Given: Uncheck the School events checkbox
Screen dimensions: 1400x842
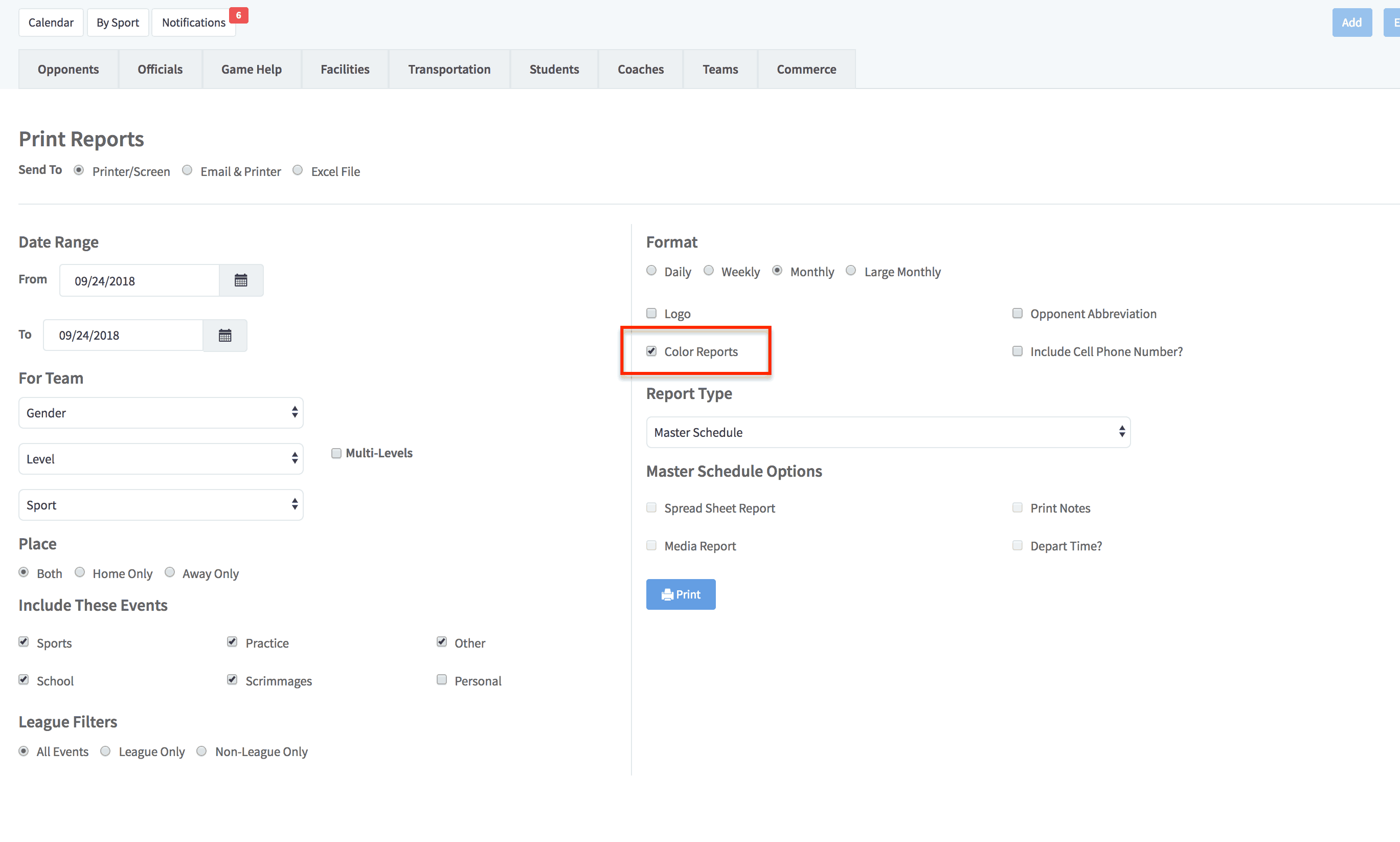Looking at the screenshot, I should [24, 680].
